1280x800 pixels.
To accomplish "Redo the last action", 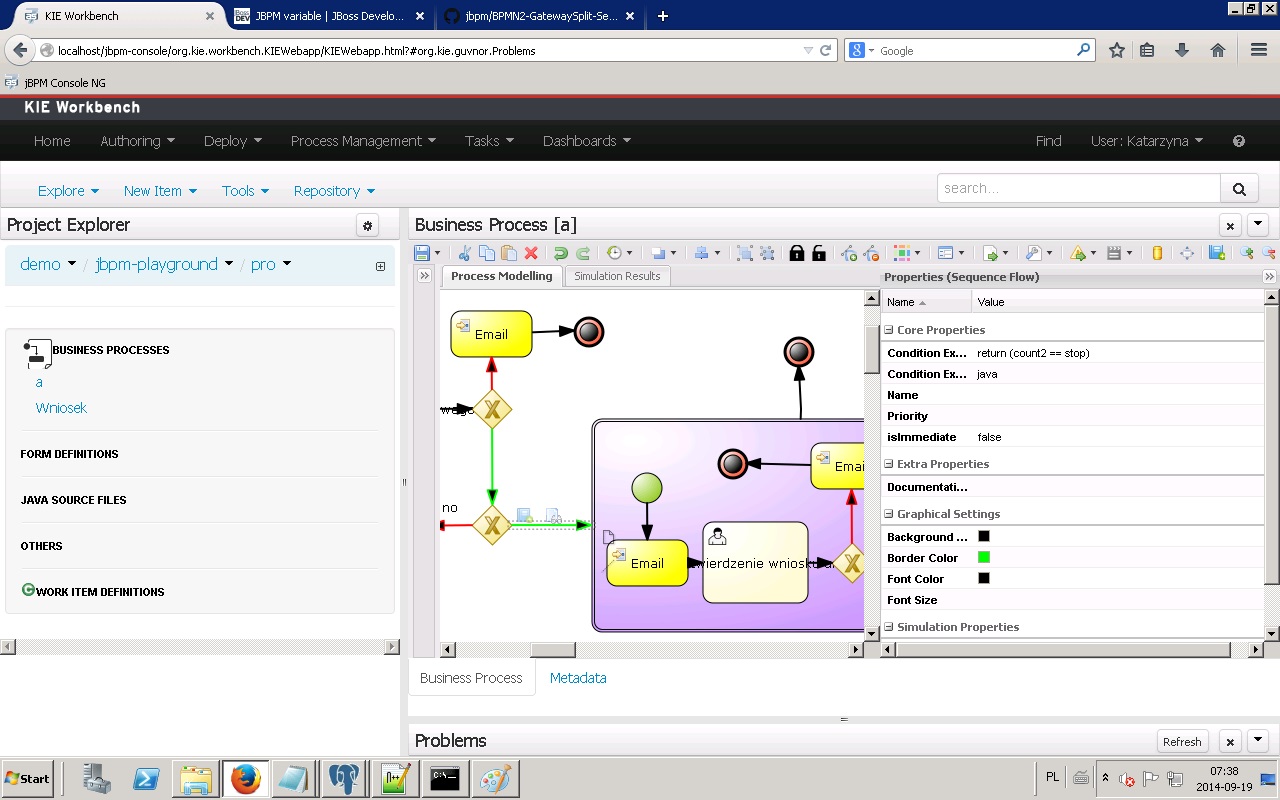I will pyautogui.click(x=583, y=253).
